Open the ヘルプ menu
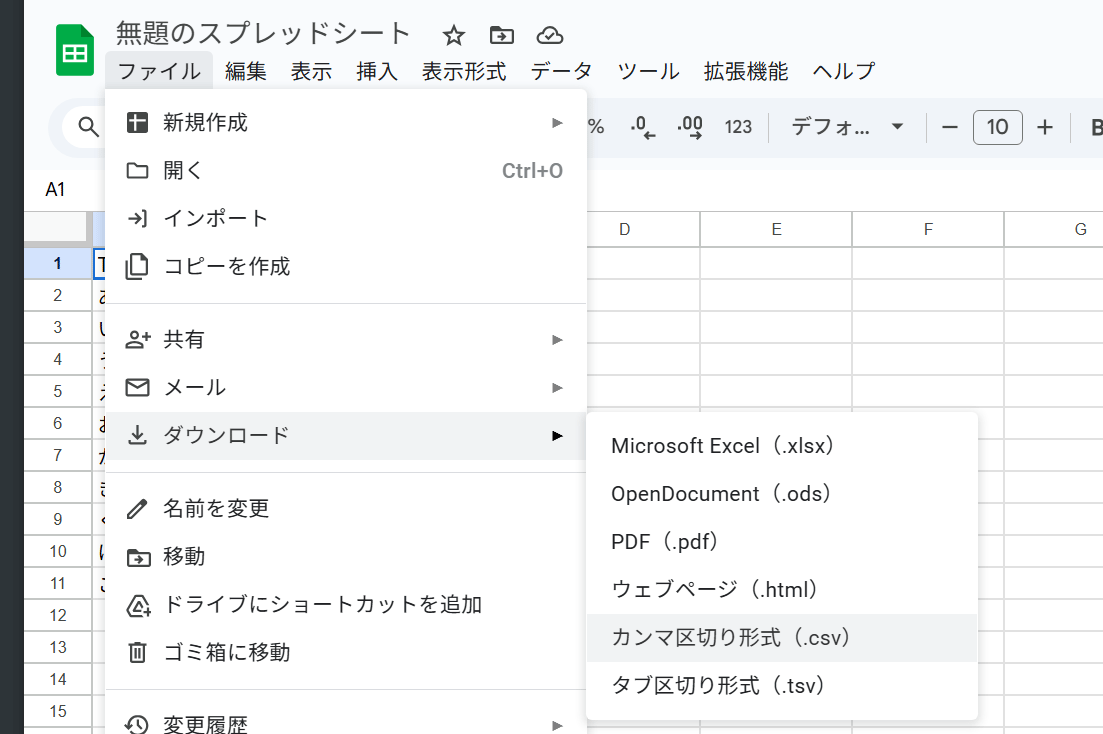This screenshot has height=734, width=1103. point(843,71)
